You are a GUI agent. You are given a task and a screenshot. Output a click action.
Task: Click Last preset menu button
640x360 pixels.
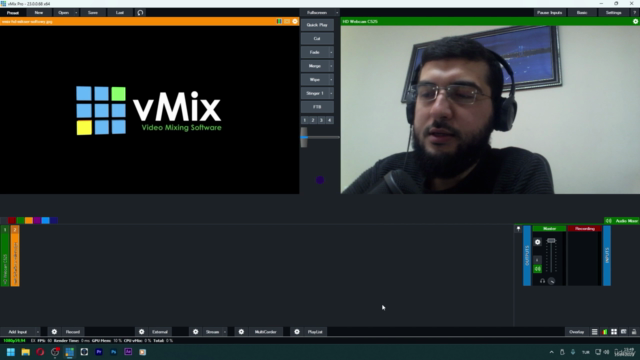[x=120, y=13]
